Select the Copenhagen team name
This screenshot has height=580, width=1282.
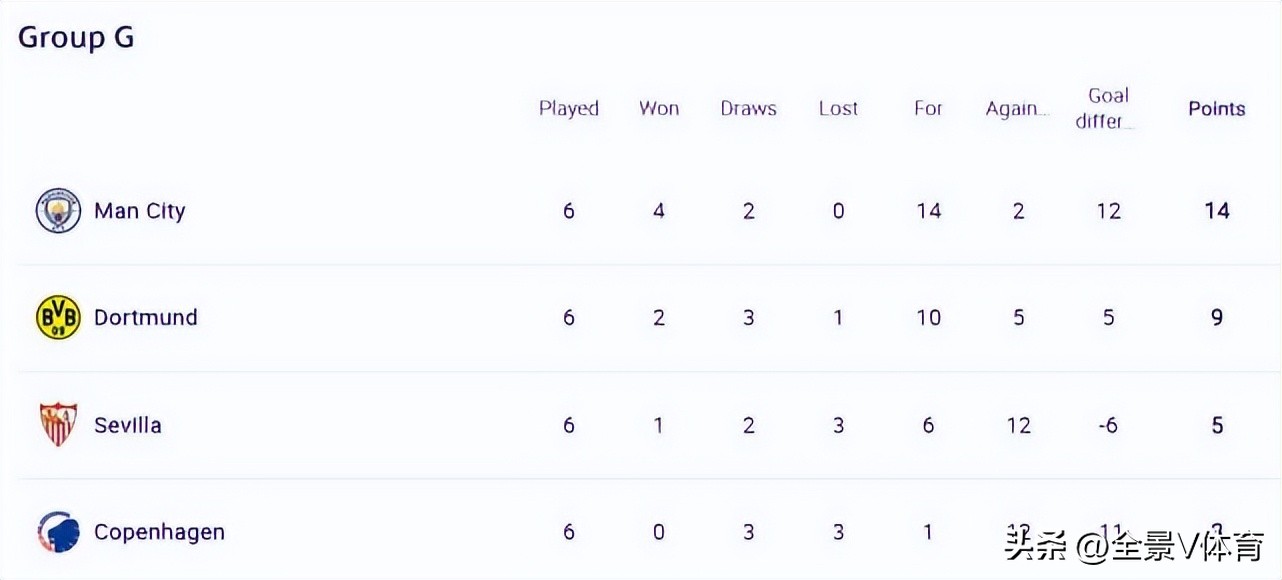coord(159,532)
